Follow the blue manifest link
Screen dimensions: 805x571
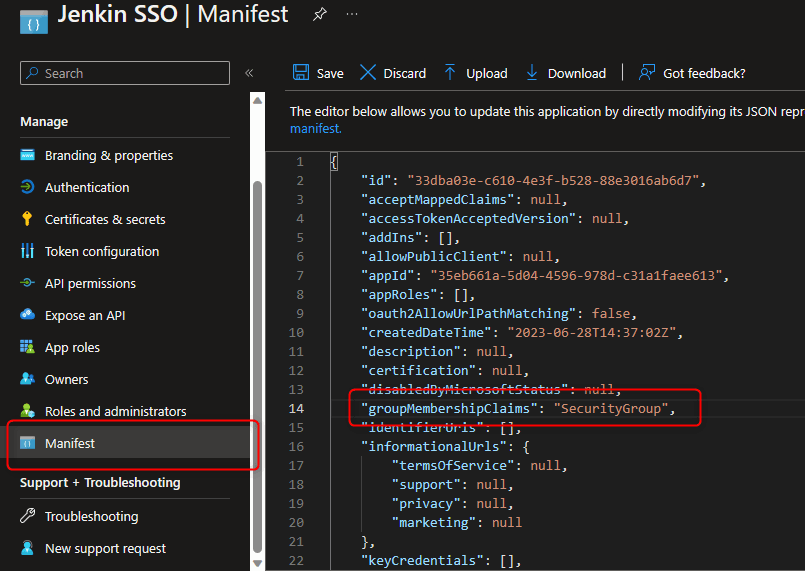pyautogui.click(x=315, y=128)
